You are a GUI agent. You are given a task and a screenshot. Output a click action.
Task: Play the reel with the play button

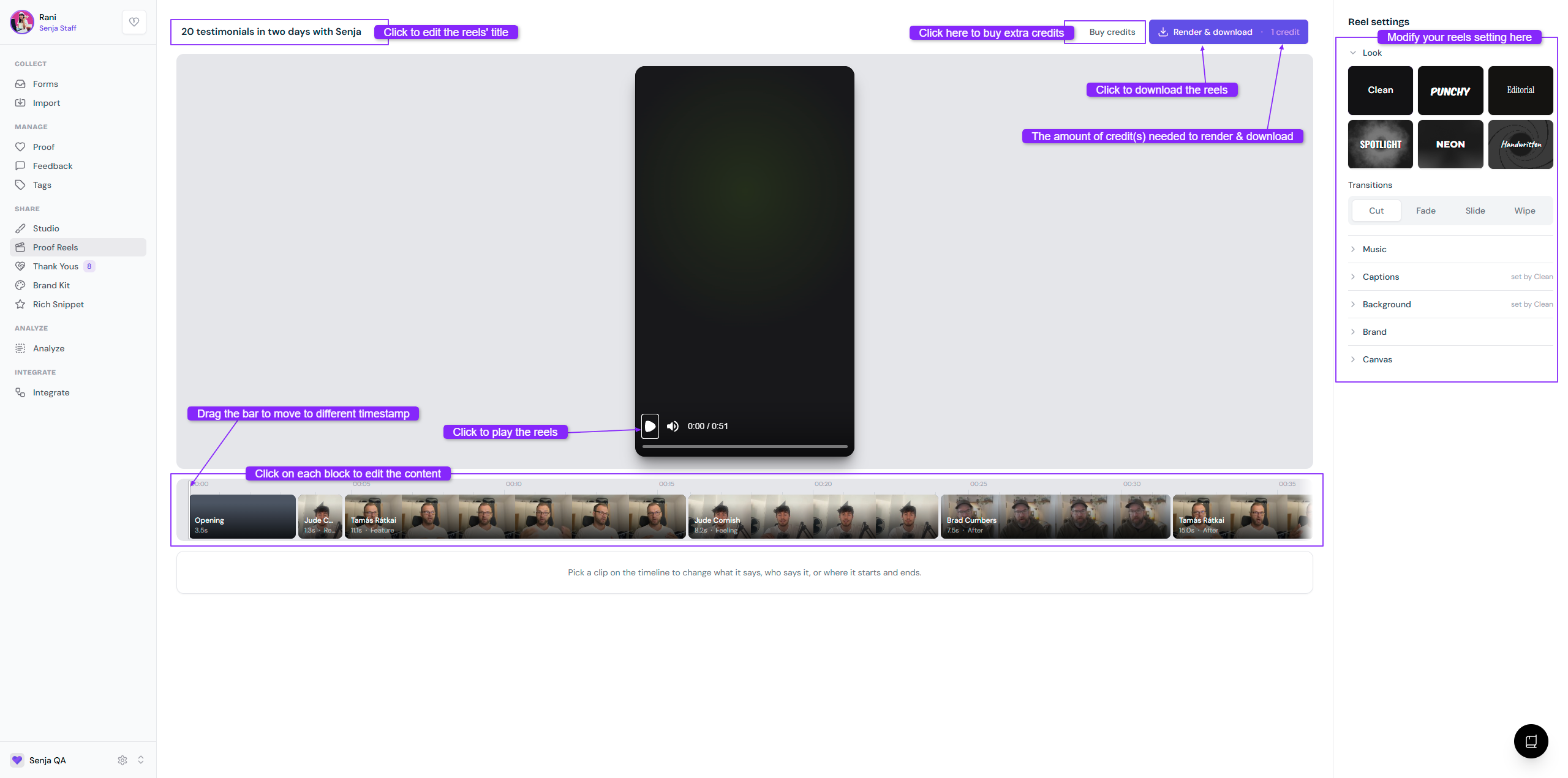coord(650,426)
